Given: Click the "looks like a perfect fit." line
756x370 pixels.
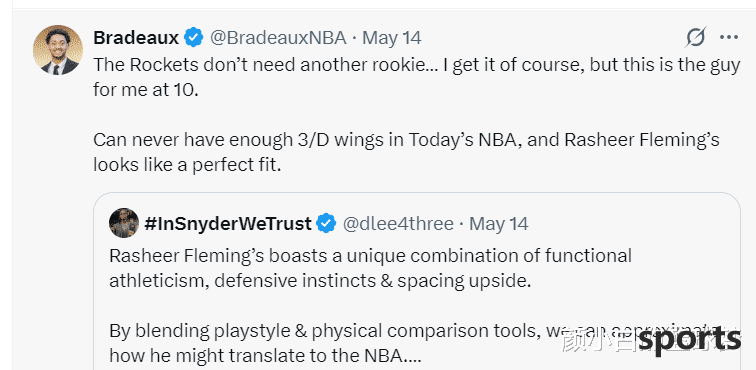Looking at the screenshot, I should (187, 165).
